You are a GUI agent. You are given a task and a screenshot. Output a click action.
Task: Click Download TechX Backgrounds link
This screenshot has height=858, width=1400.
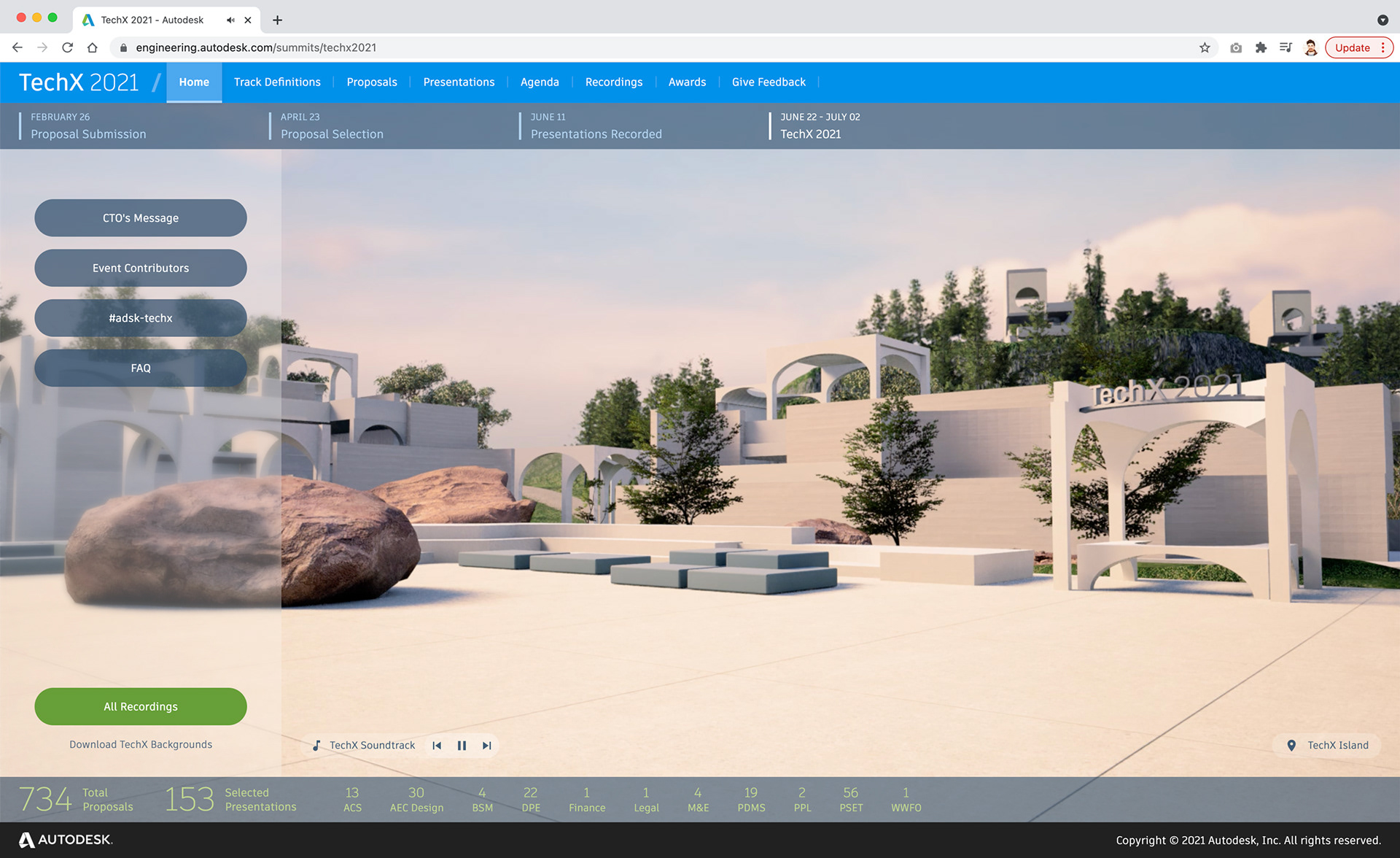click(141, 744)
